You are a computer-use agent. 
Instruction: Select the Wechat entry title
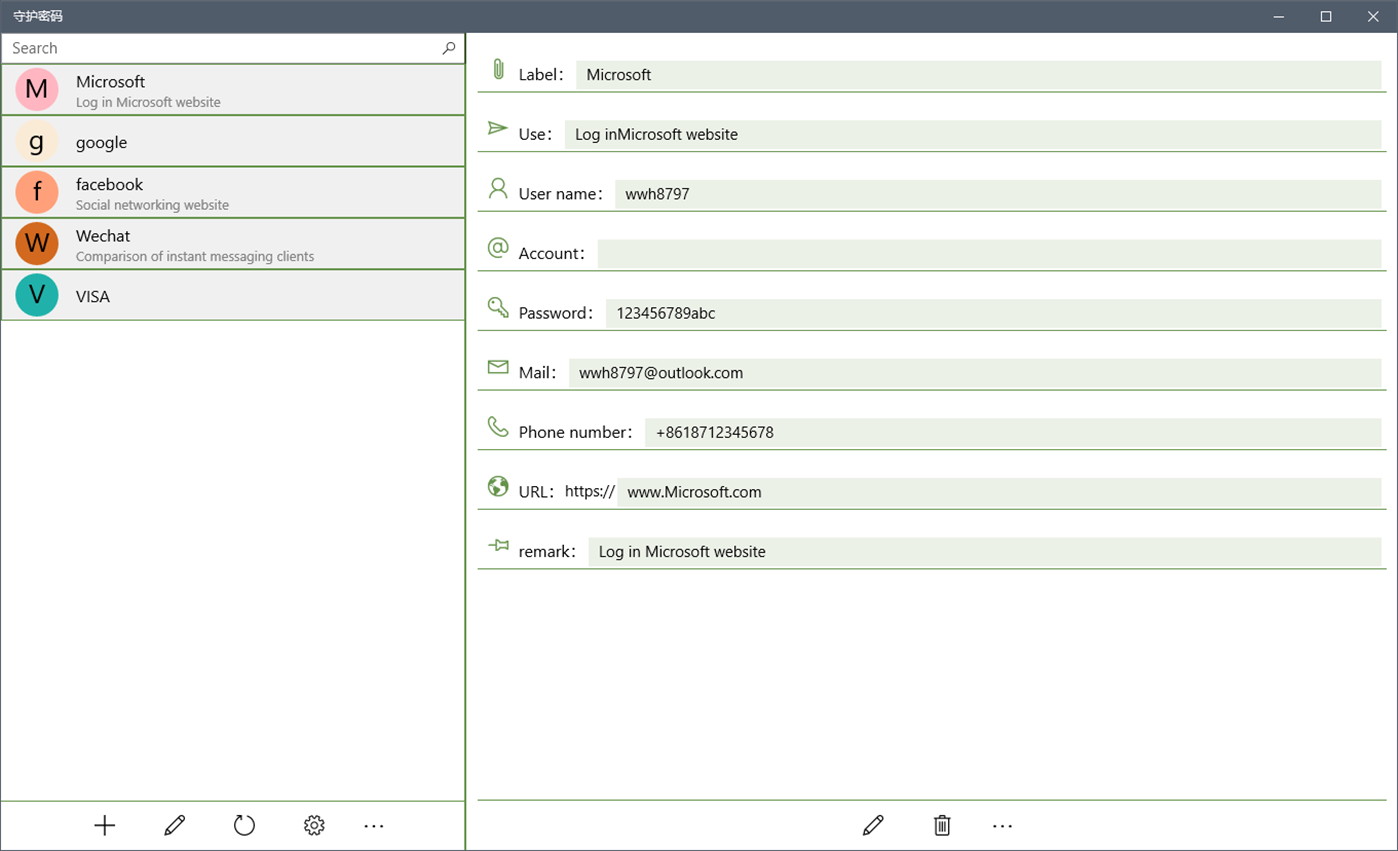103,236
